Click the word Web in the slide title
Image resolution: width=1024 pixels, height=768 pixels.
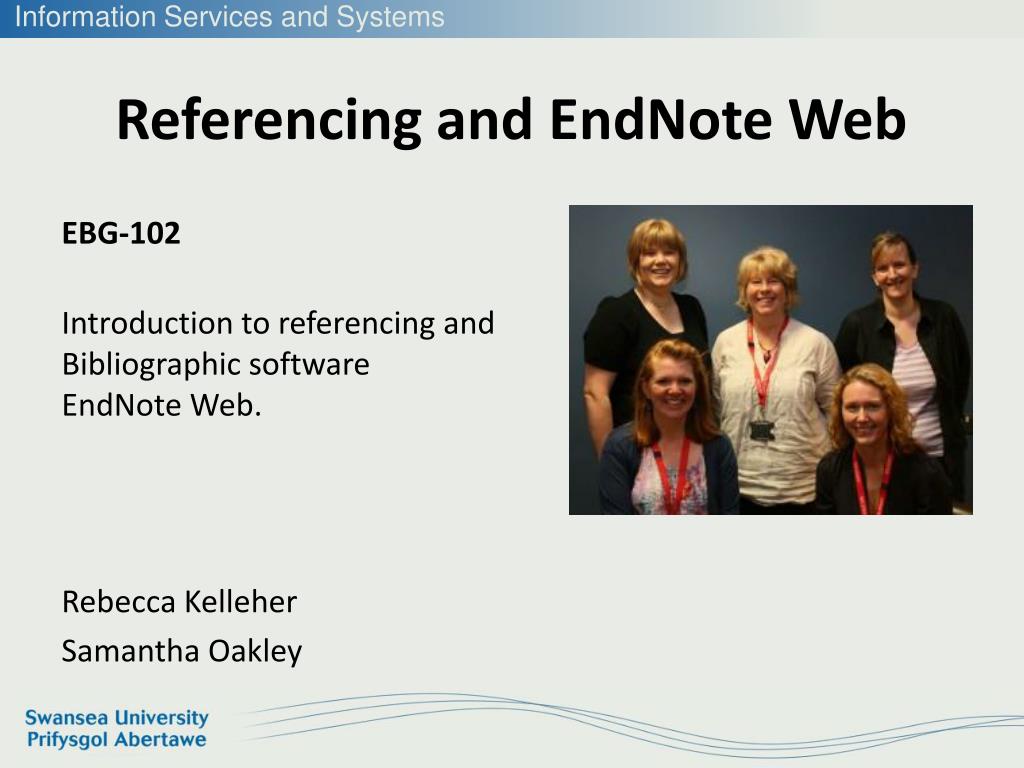[x=847, y=120]
